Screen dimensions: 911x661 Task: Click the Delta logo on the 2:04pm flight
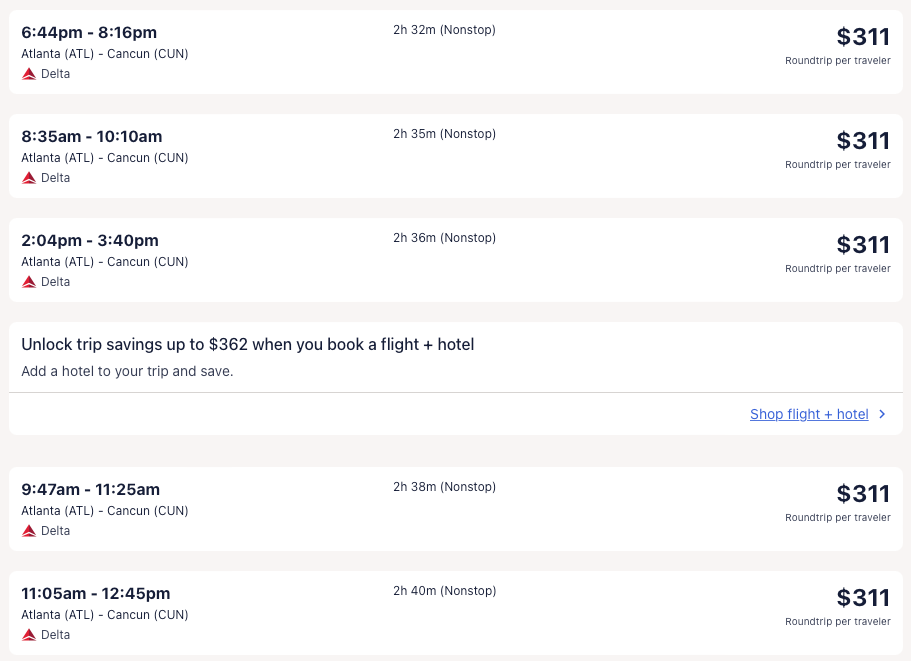coord(29,282)
